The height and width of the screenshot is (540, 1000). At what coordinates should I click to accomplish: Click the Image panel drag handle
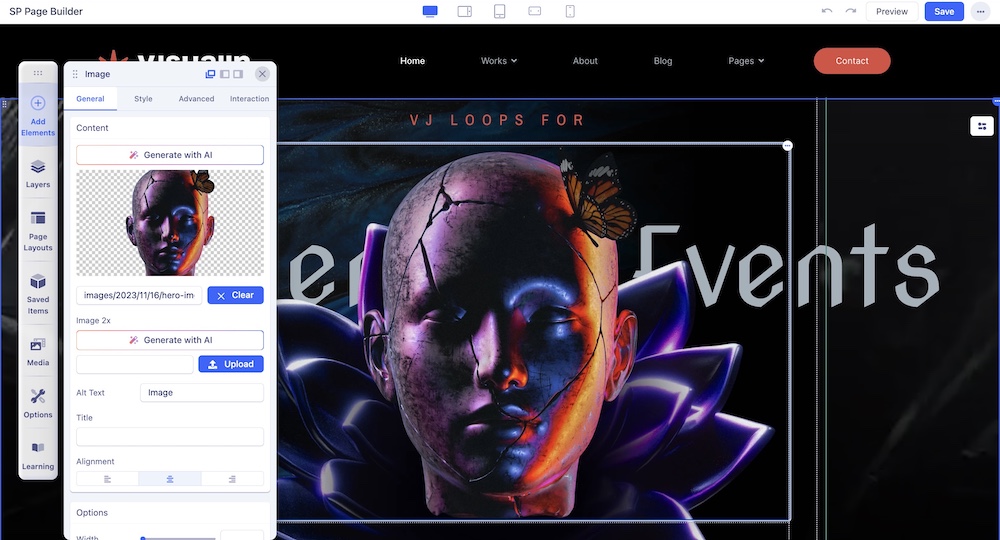point(75,74)
